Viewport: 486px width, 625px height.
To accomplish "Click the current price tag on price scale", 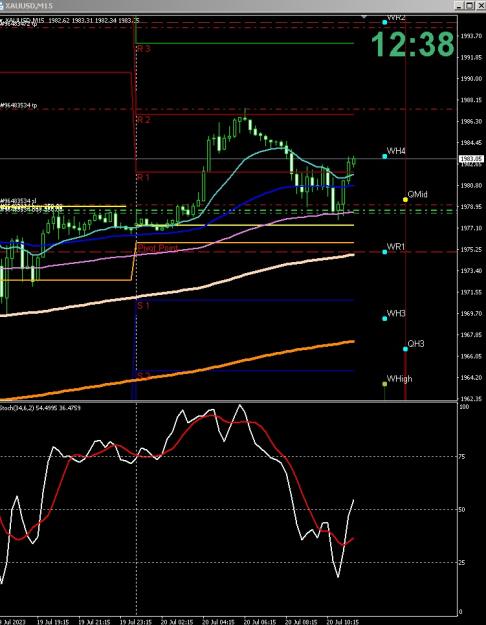I will point(471,159).
